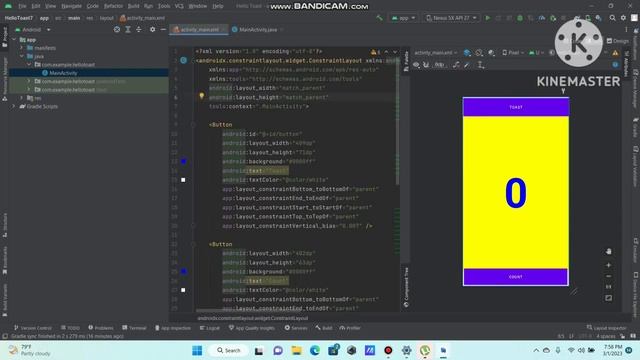Open the Pixel device dropdown in design toolbar
Screen dimensions: 640x360
click(513, 53)
